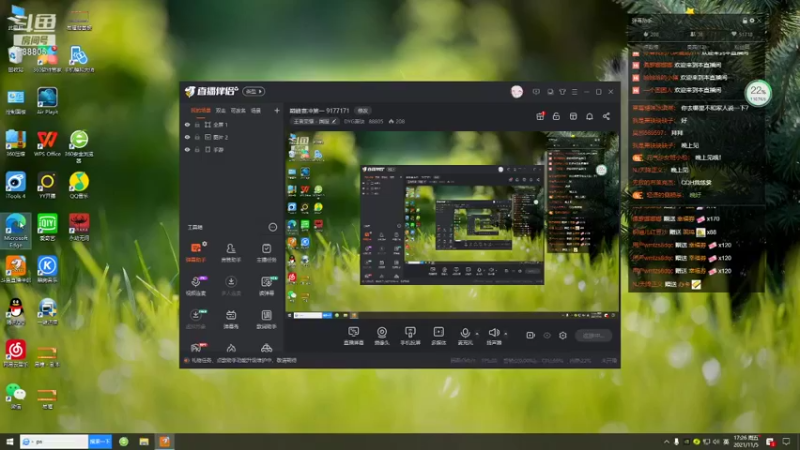The image size is (800, 450).
Task: Click the record video icon
Action: 531,335
